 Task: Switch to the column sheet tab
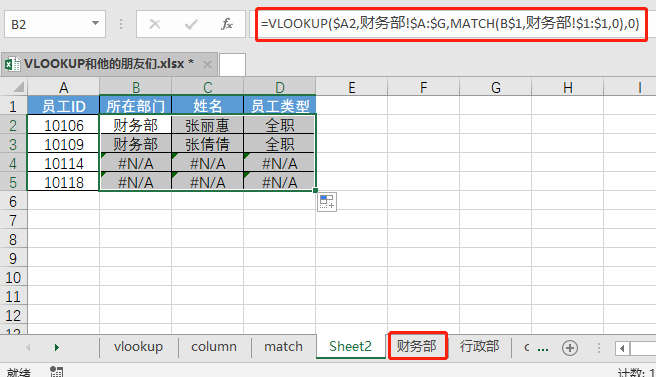point(214,347)
